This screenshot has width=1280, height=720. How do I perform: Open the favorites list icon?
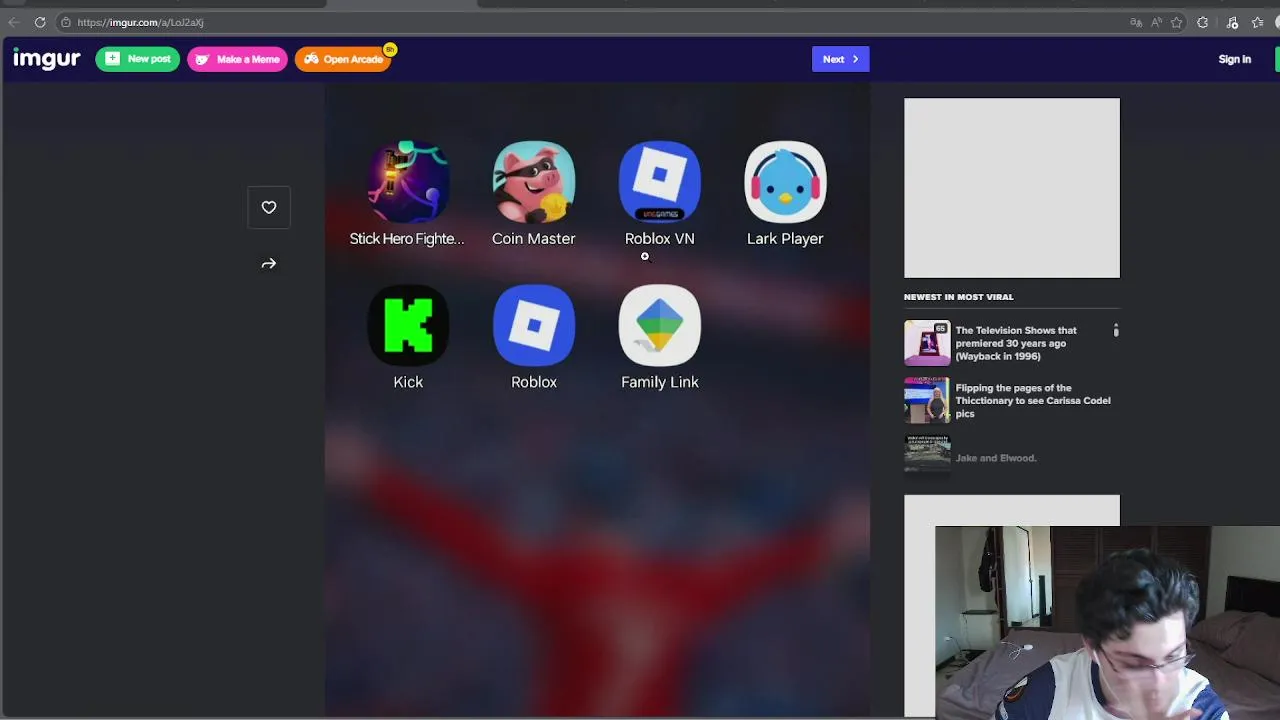click(1258, 22)
